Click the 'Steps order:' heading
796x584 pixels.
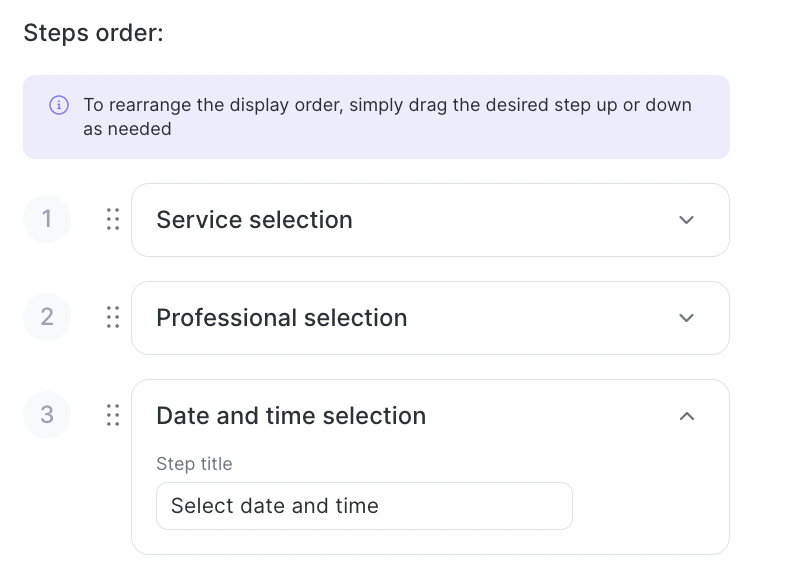[x=93, y=33]
